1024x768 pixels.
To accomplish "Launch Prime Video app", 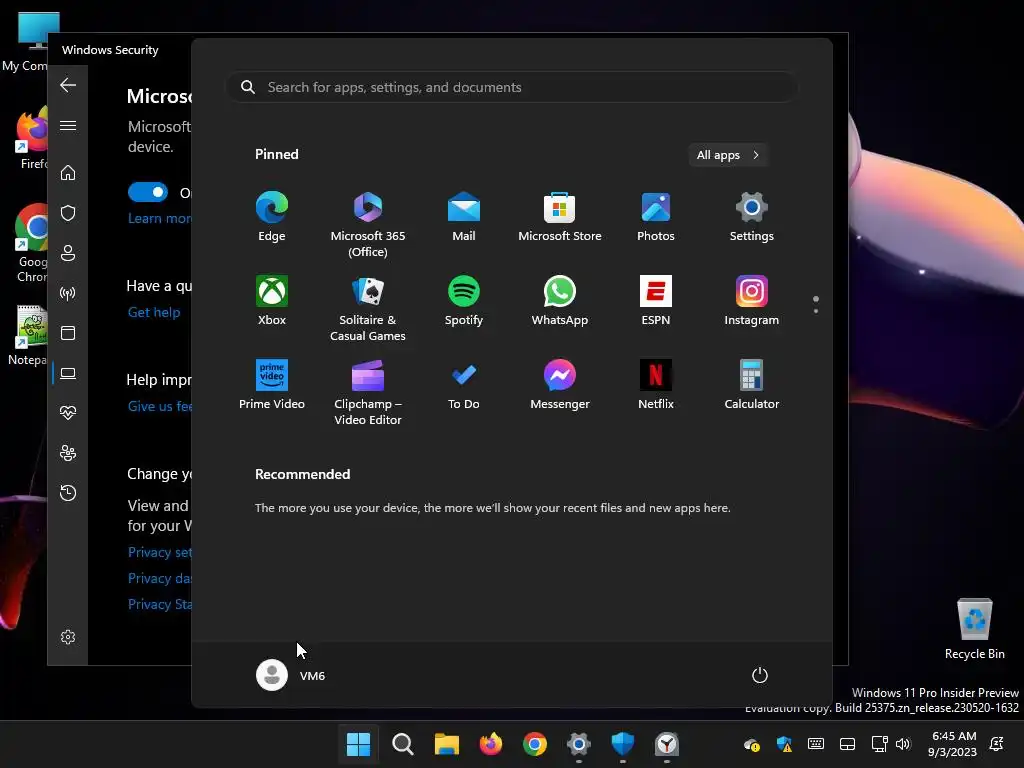I will click(272, 385).
